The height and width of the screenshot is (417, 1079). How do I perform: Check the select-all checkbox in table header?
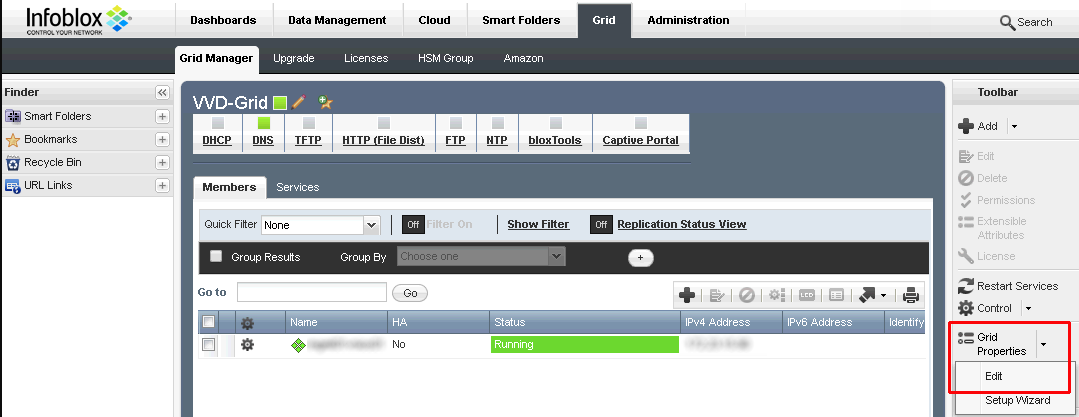click(x=208, y=322)
